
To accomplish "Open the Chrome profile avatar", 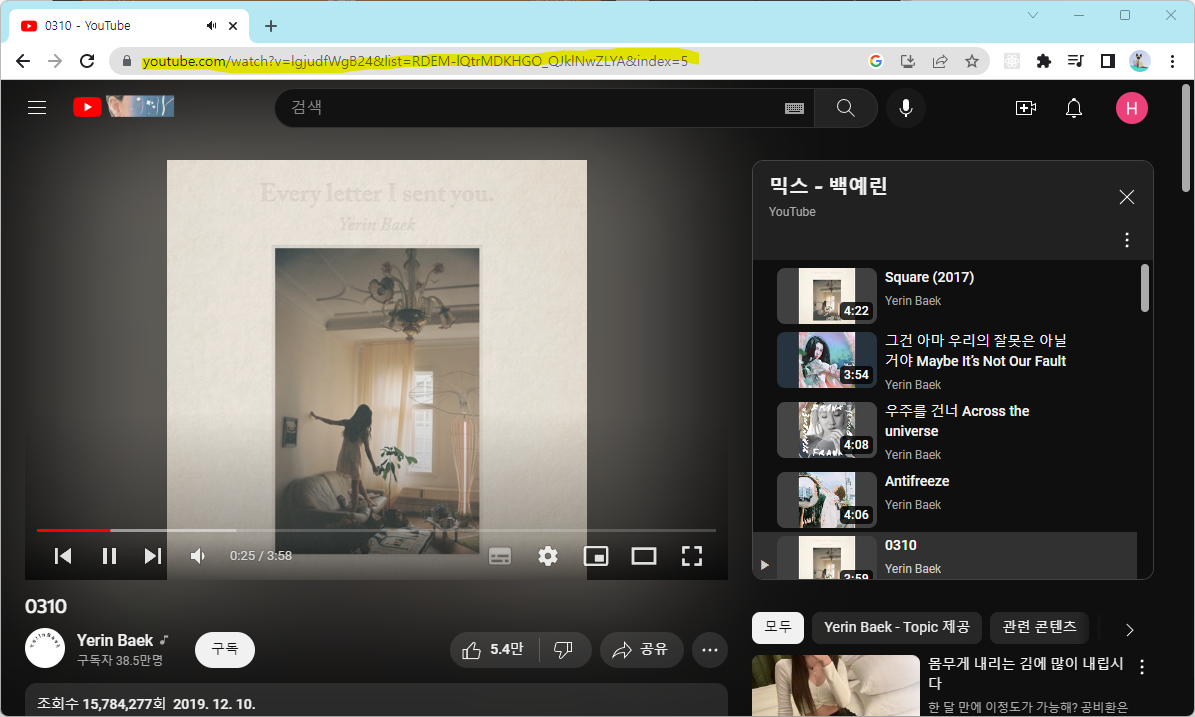I will click(1140, 61).
